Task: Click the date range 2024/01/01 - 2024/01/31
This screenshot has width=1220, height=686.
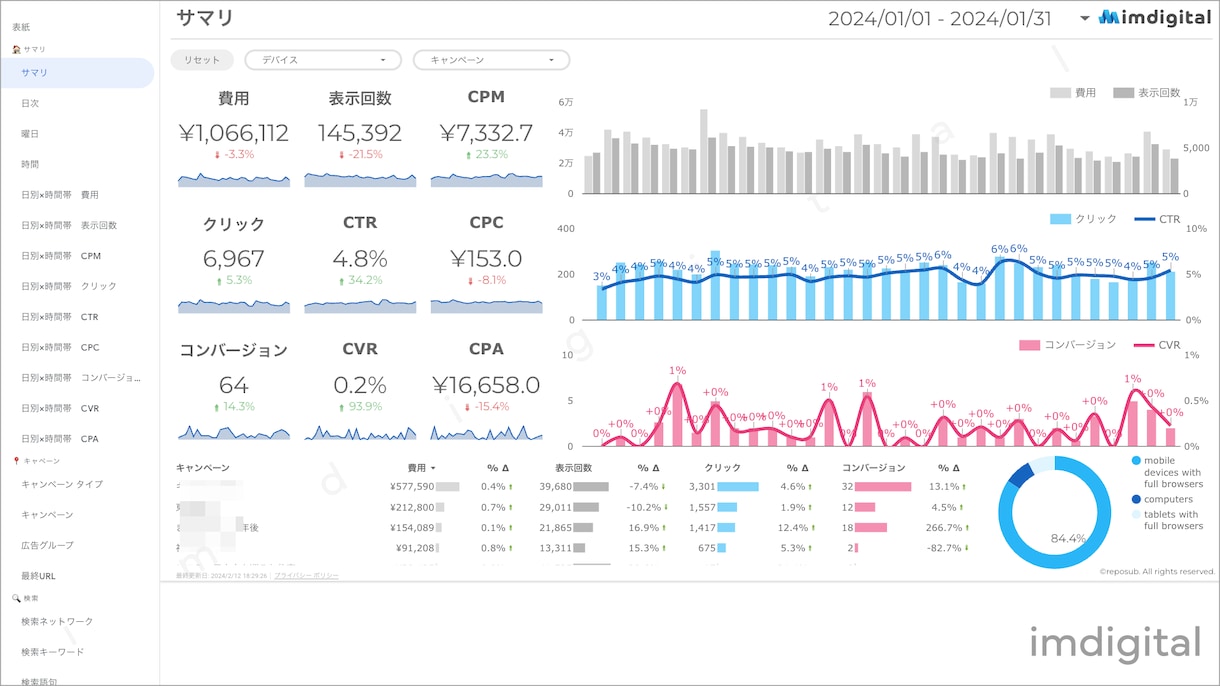Action: coord(939,19)
